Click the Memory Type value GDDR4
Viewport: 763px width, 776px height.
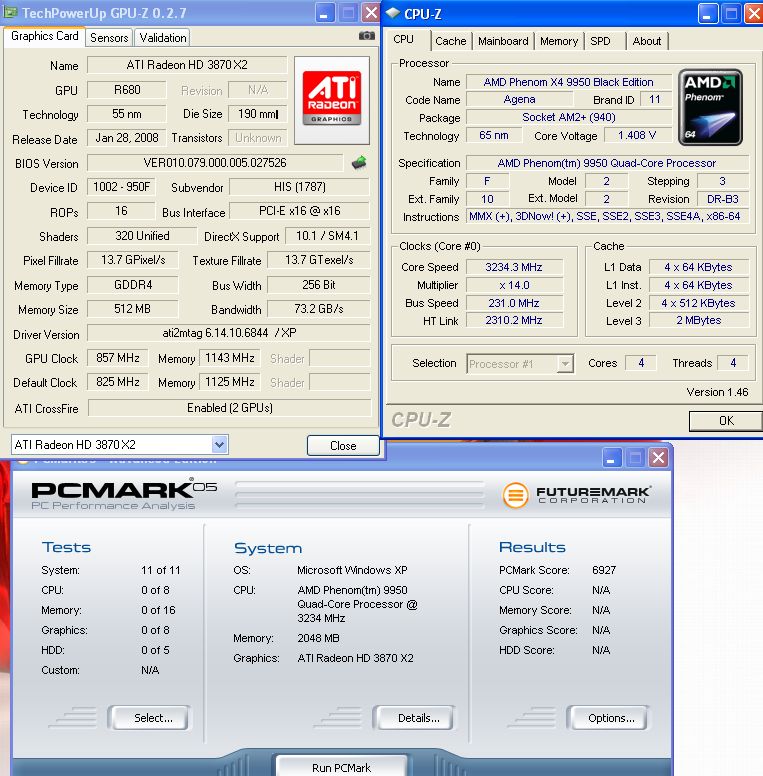pos(133,285)
